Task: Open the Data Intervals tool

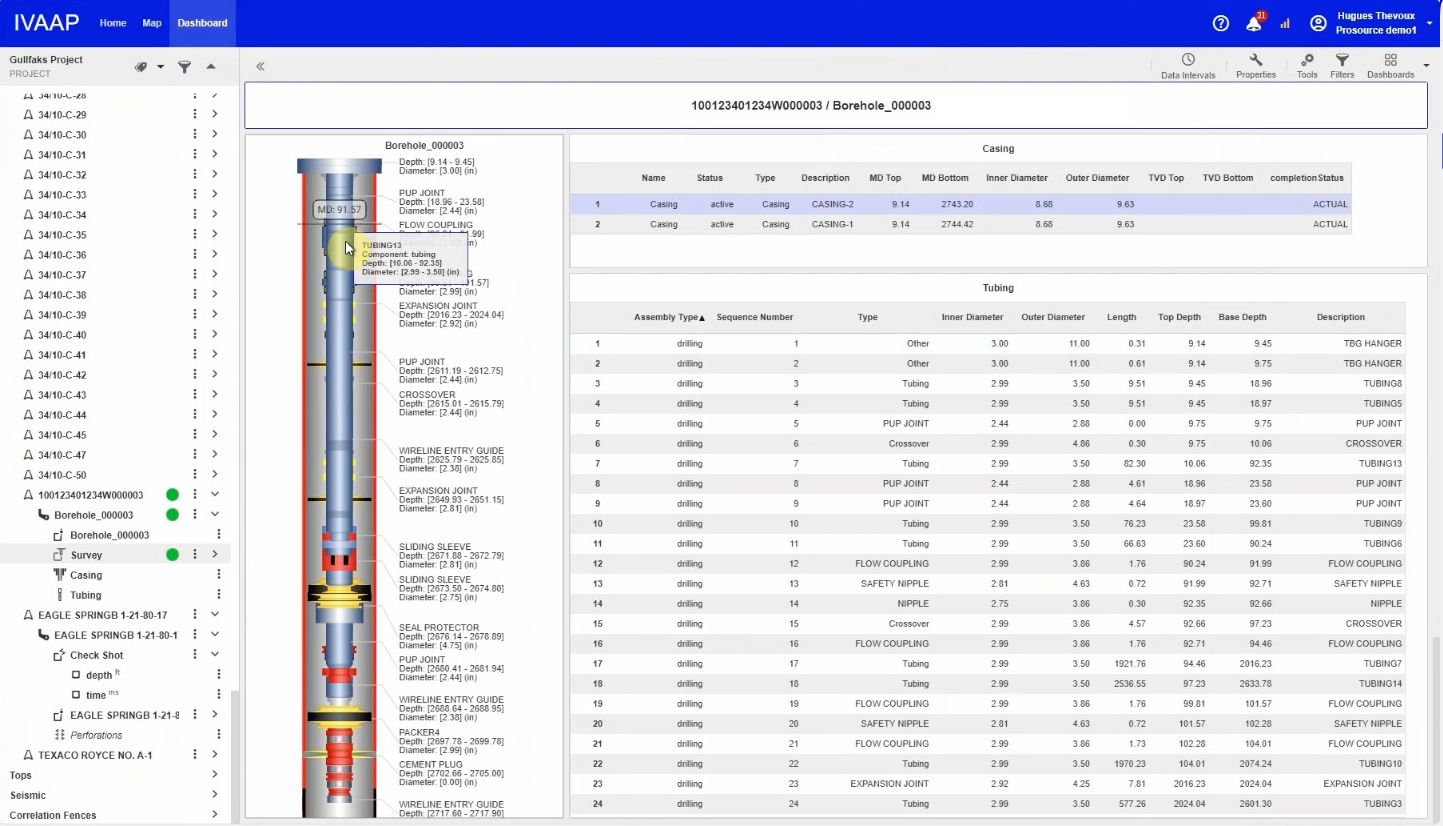Action: (1188, 66)
